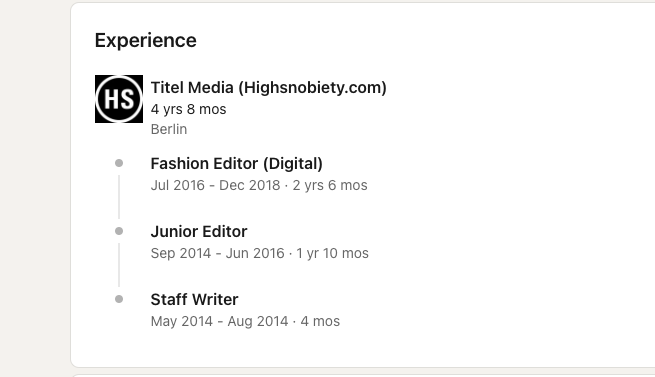The width and height of the screenshot is (655, 377).
Task: Open the Highsnobiety HS company logo
Action: [119, 99]
